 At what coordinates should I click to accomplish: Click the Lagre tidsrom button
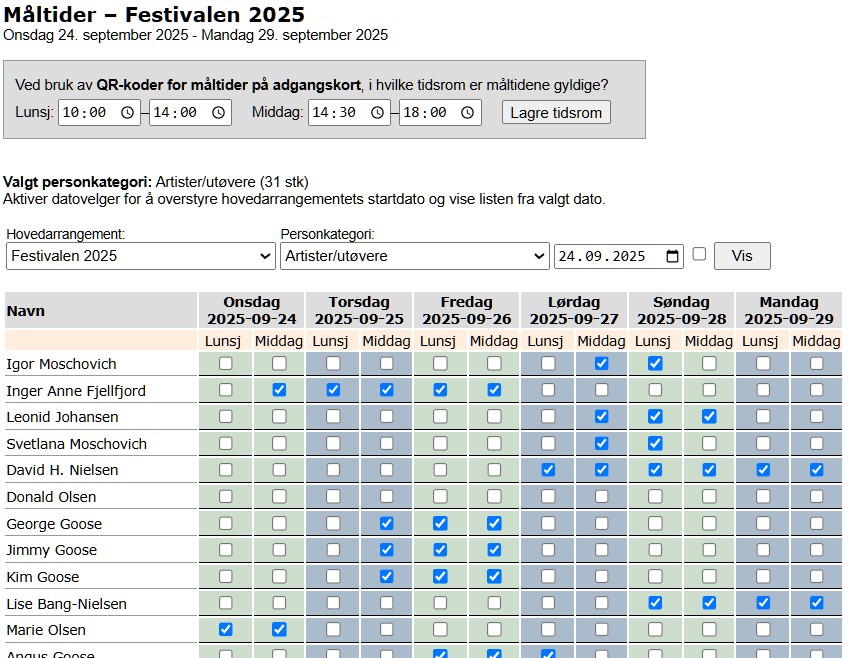556,113
